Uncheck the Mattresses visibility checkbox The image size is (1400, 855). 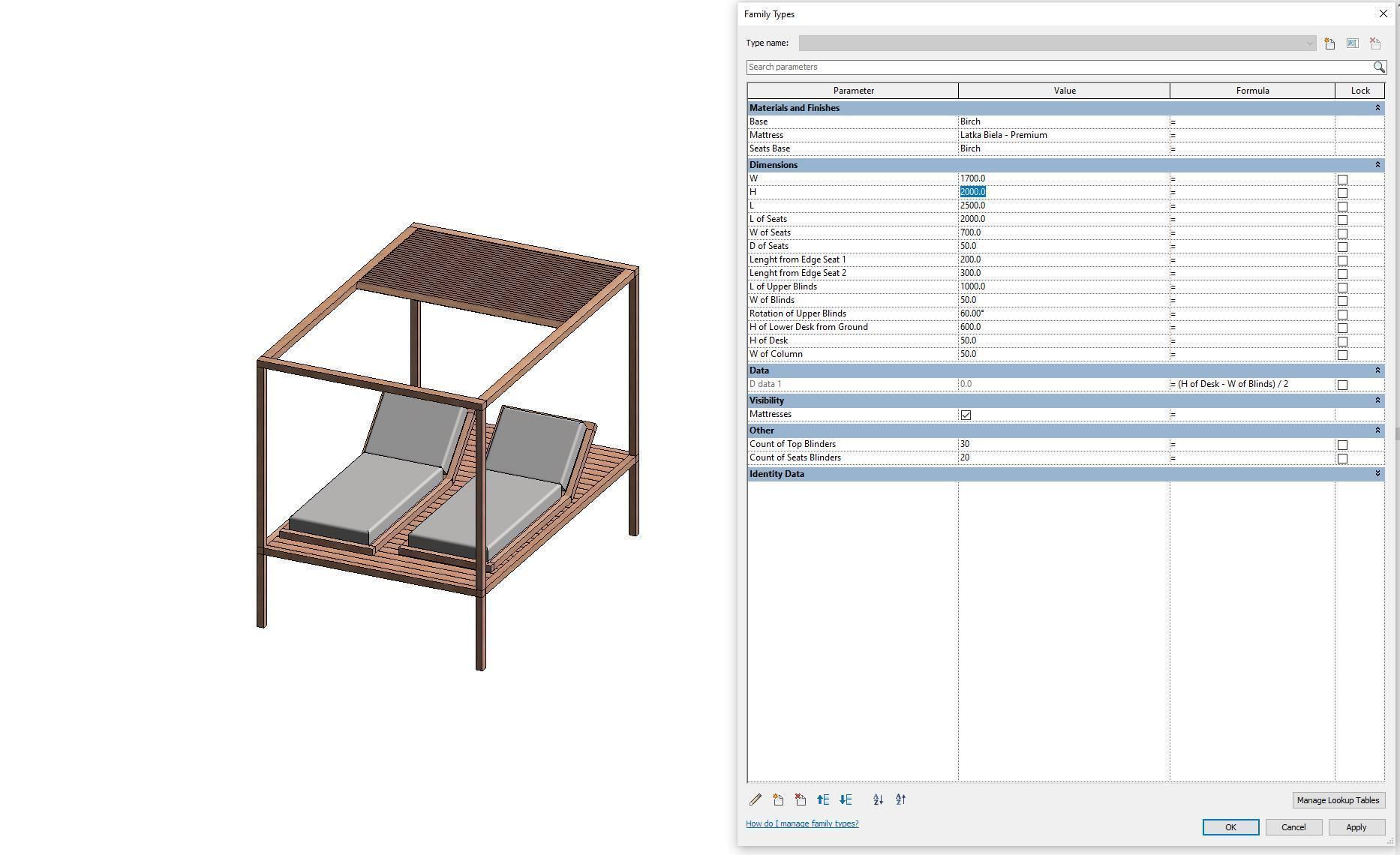[966, 415]
